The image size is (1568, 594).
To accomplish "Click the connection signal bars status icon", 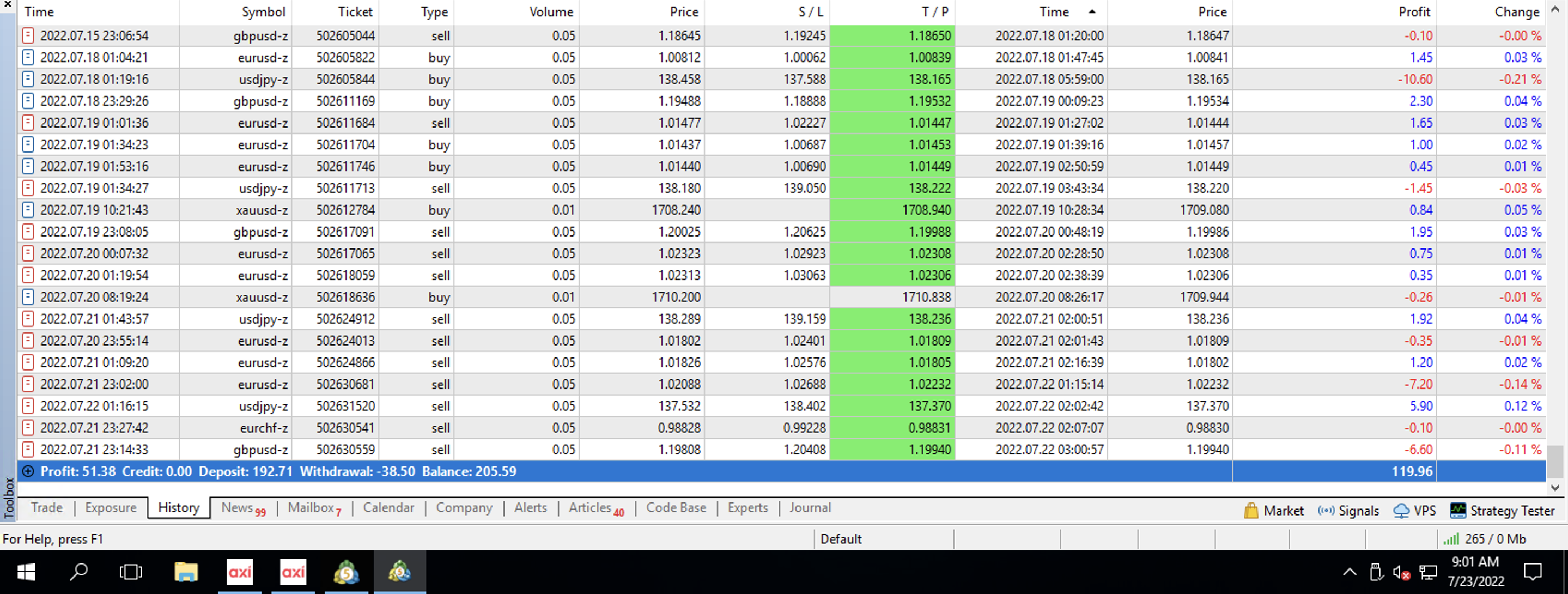I will click(x=1451, y=538).
